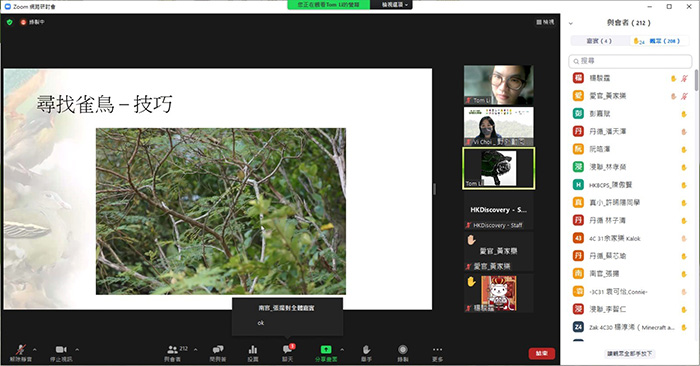Click the participant search (搜尋) field
The image size is (700, 366).
click(630, 61)
